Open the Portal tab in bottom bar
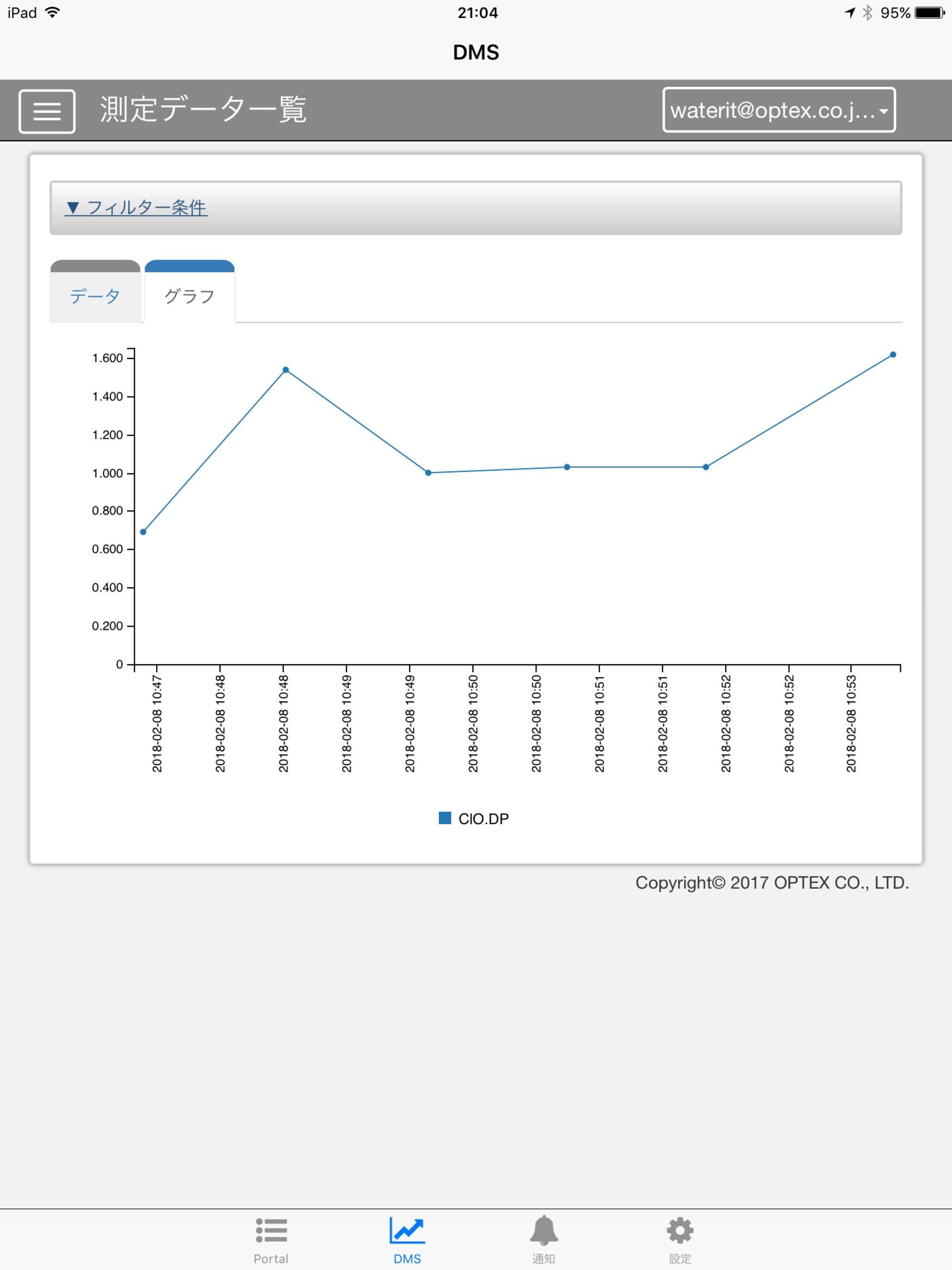Image resolution: width=952 pixels, height=1270 pixels. point(271,1242)
